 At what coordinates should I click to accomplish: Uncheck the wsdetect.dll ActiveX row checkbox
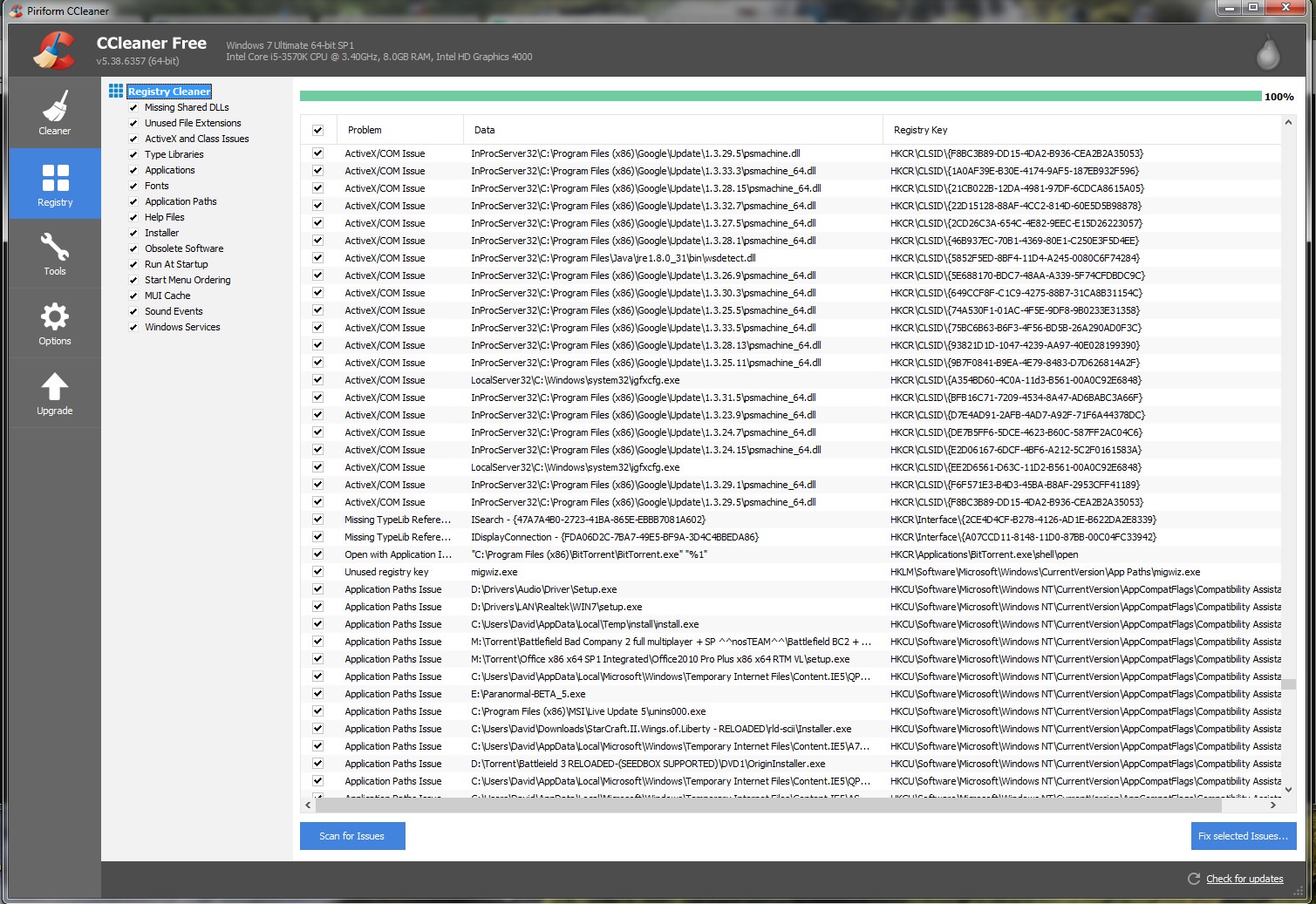click(317, 258)
